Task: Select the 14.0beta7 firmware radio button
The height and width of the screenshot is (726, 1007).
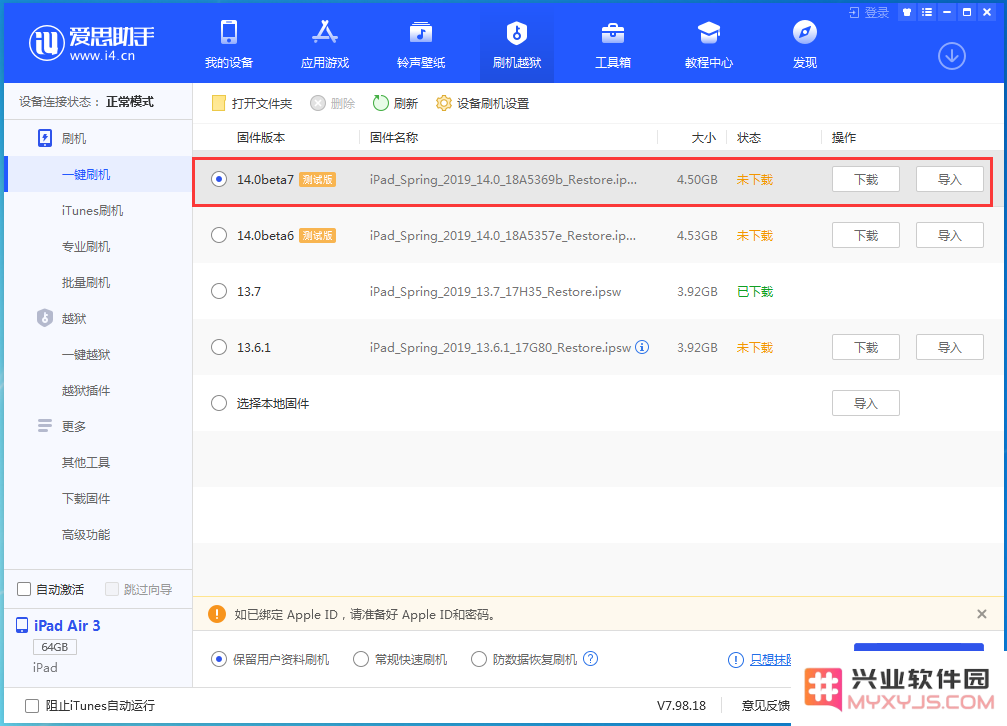Action: coord(219,179)
